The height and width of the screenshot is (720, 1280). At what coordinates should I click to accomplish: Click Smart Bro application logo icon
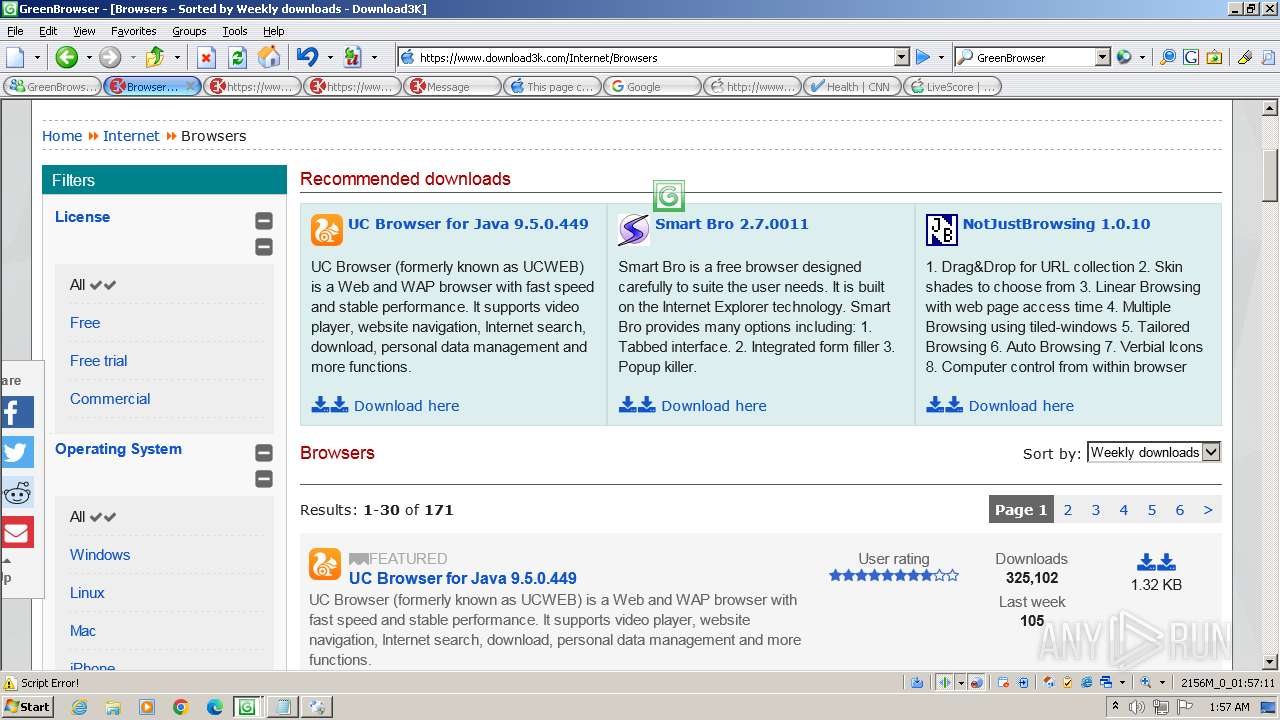pos(634,230)
